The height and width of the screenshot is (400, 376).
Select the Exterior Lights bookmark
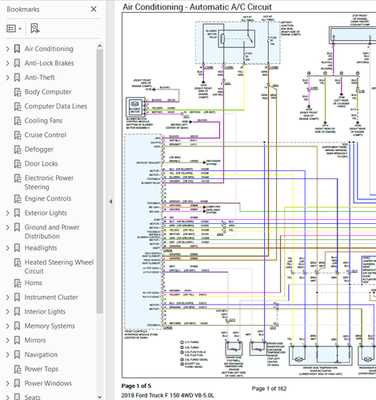pos(46,213)
